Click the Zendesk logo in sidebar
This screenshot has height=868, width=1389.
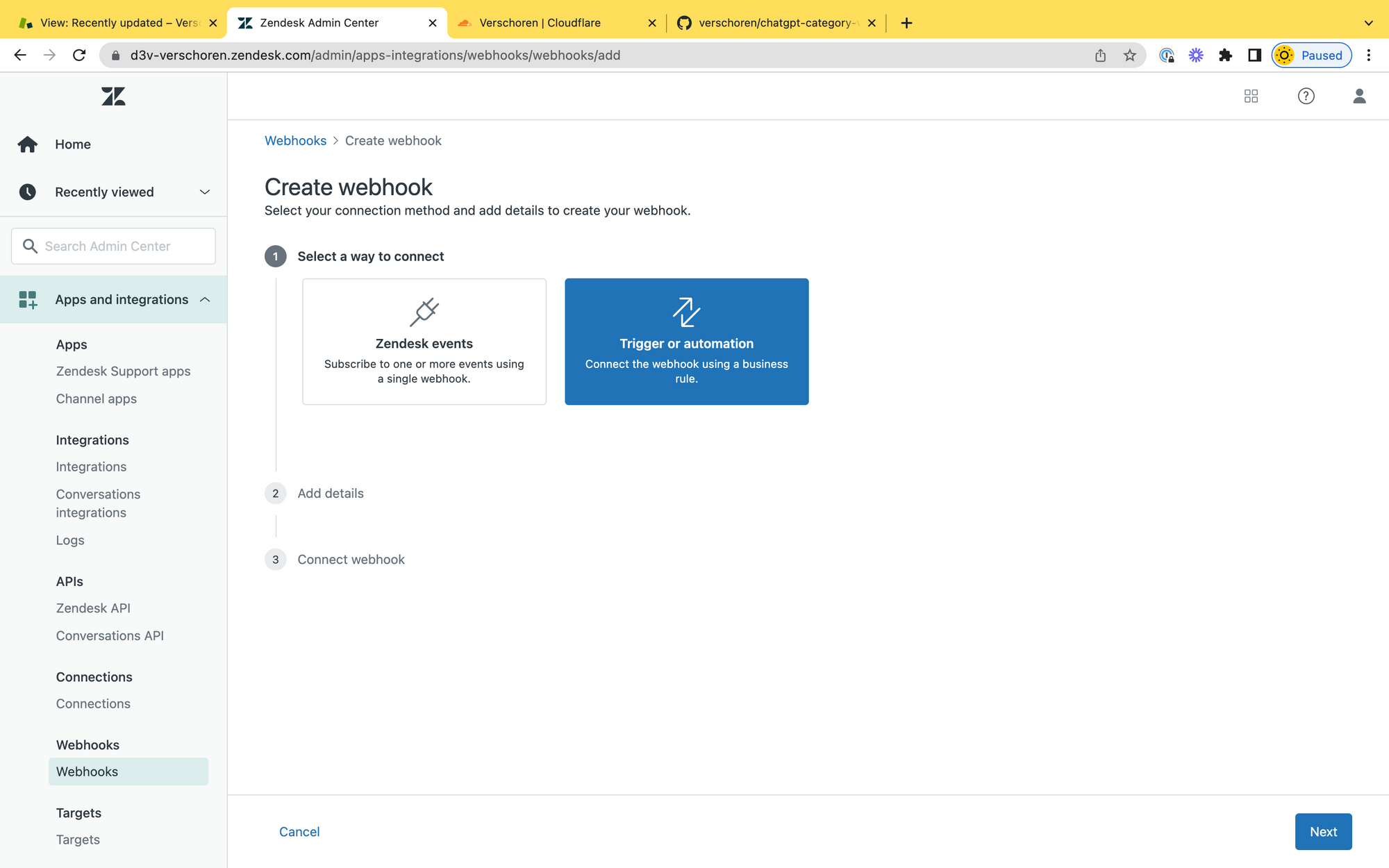(x=113, y=96)
